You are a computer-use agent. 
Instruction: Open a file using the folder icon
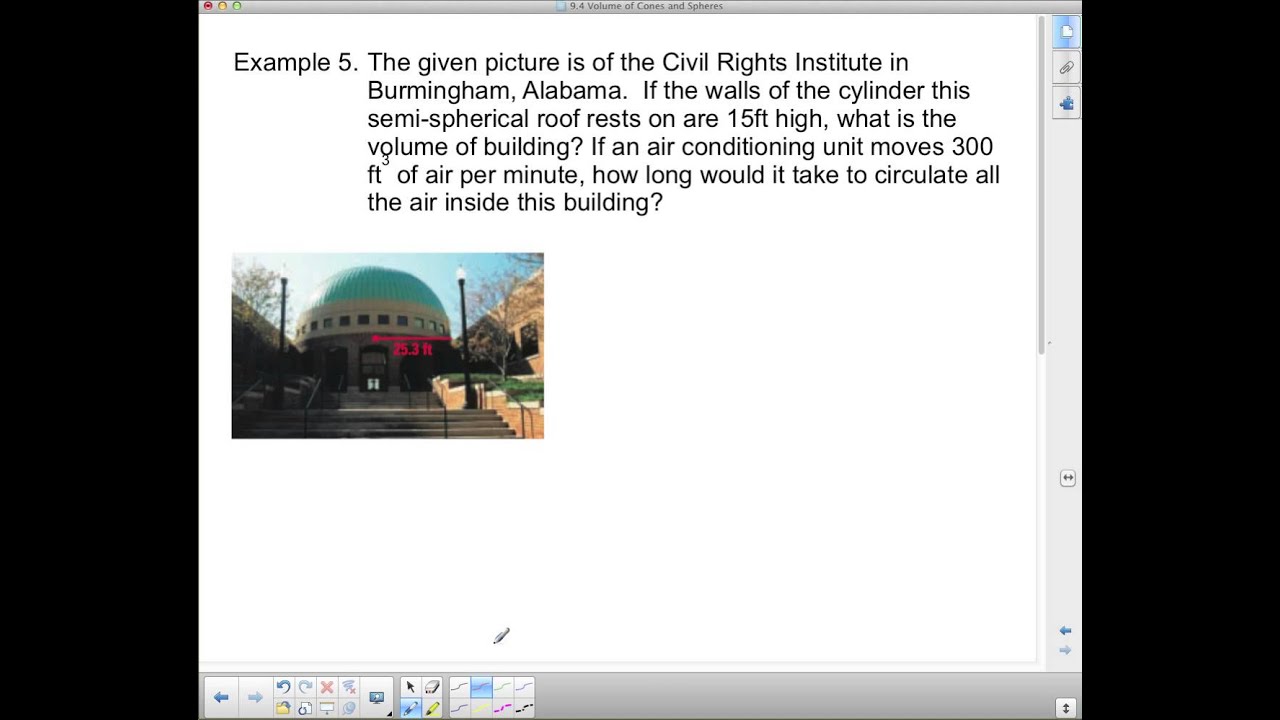[x=283, y=708]
